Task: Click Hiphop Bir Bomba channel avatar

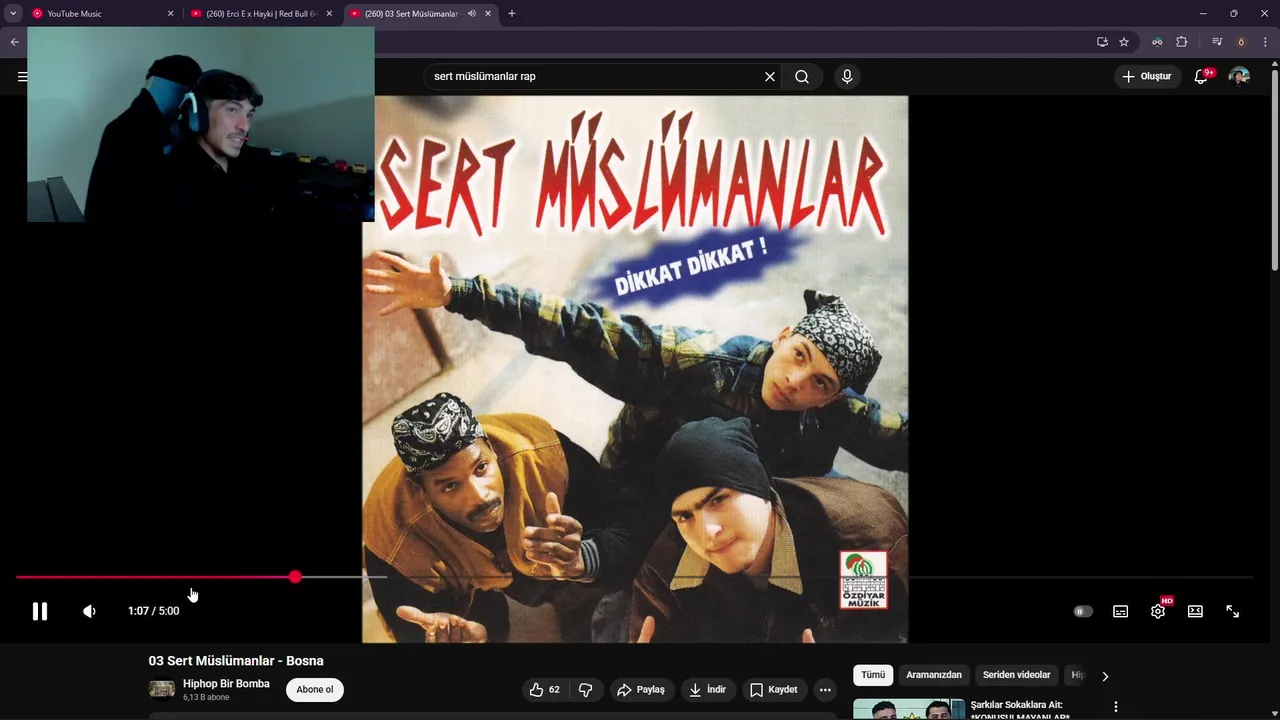Action: pyautogui.click(x=162, y=689)
